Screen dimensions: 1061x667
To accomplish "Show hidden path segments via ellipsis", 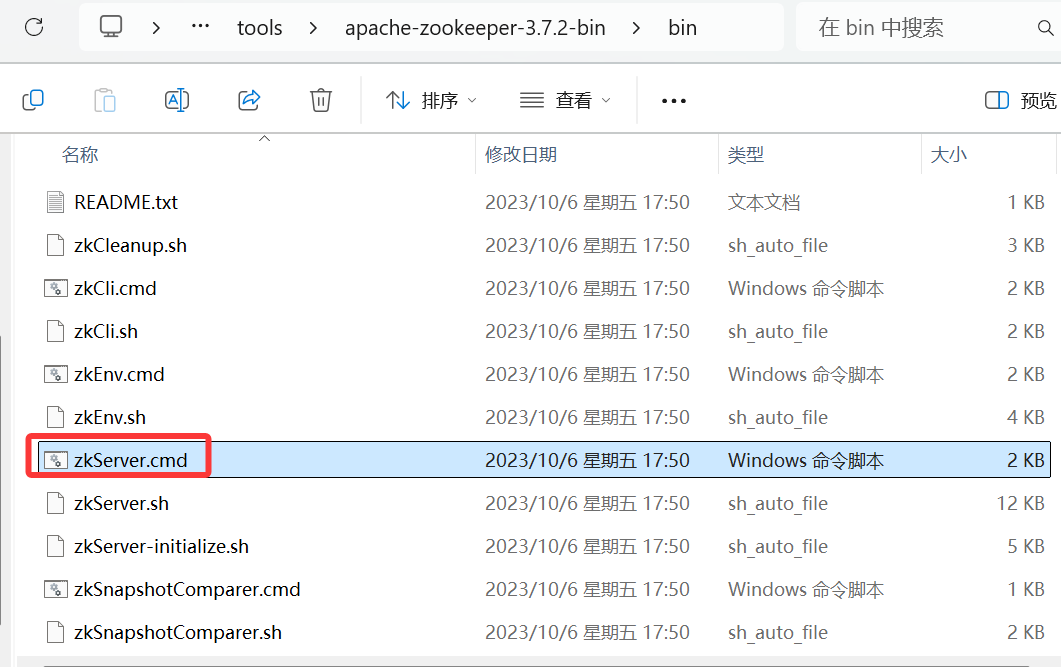I will point(200,26).
